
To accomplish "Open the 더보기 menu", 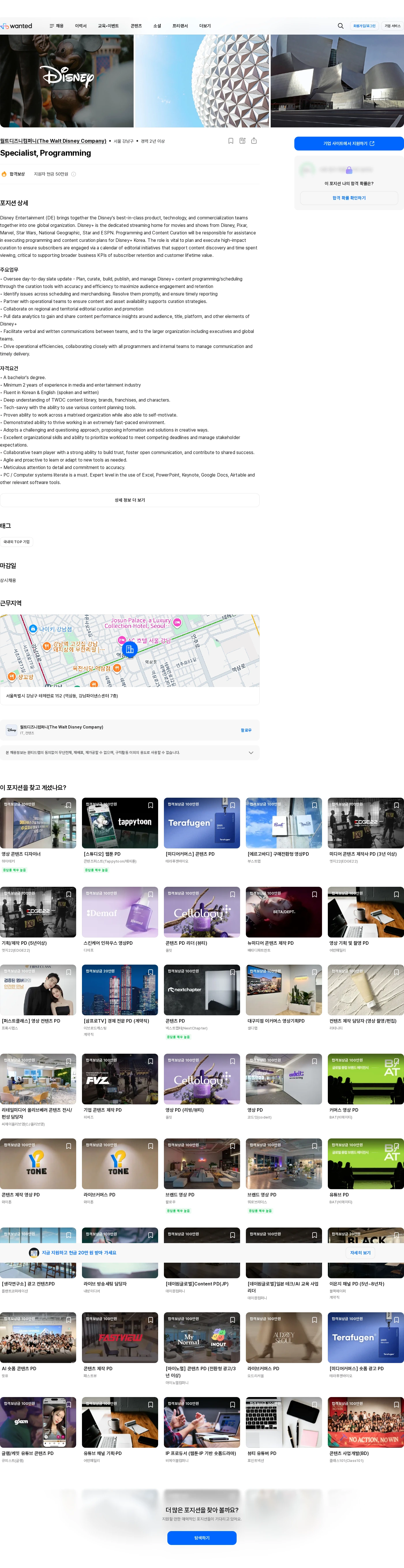I will click(205, 26).
